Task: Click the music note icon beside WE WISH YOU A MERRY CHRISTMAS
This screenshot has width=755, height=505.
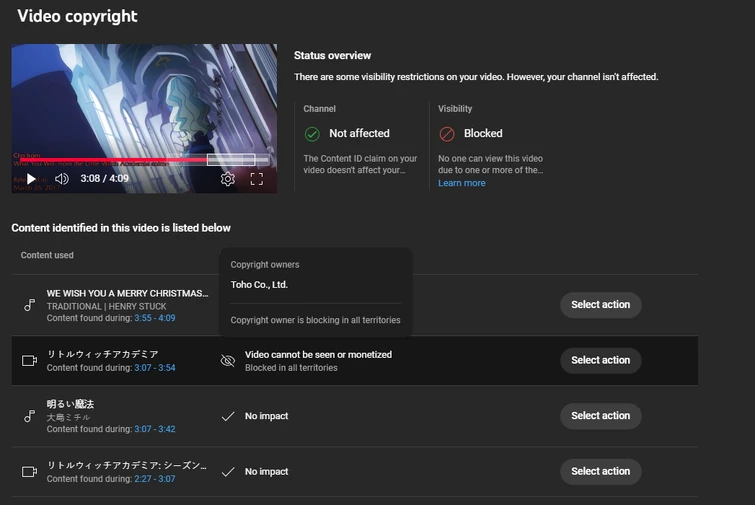Action: pyautogui.click(x=30, y=305)
